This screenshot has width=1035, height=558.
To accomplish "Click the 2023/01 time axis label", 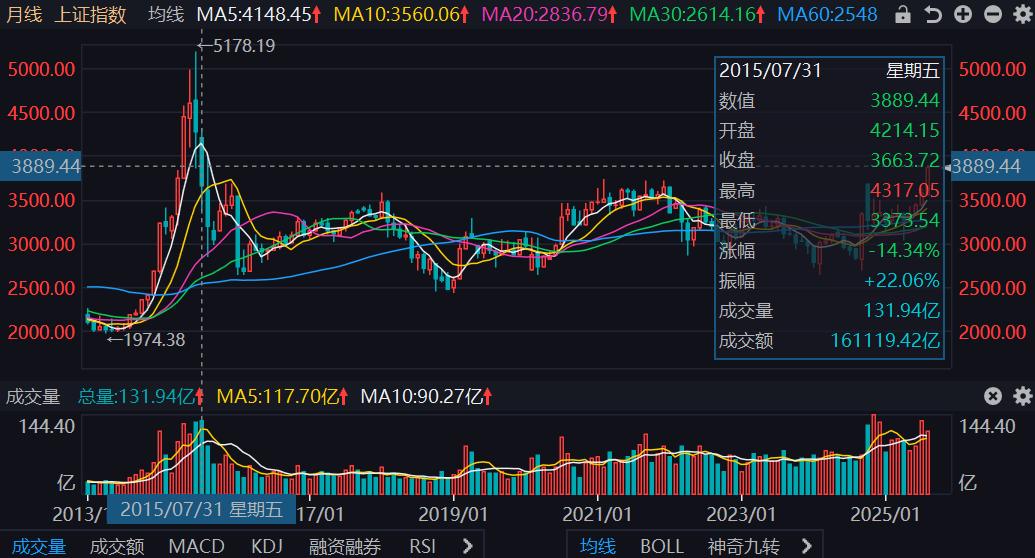I will click(741, 514).
